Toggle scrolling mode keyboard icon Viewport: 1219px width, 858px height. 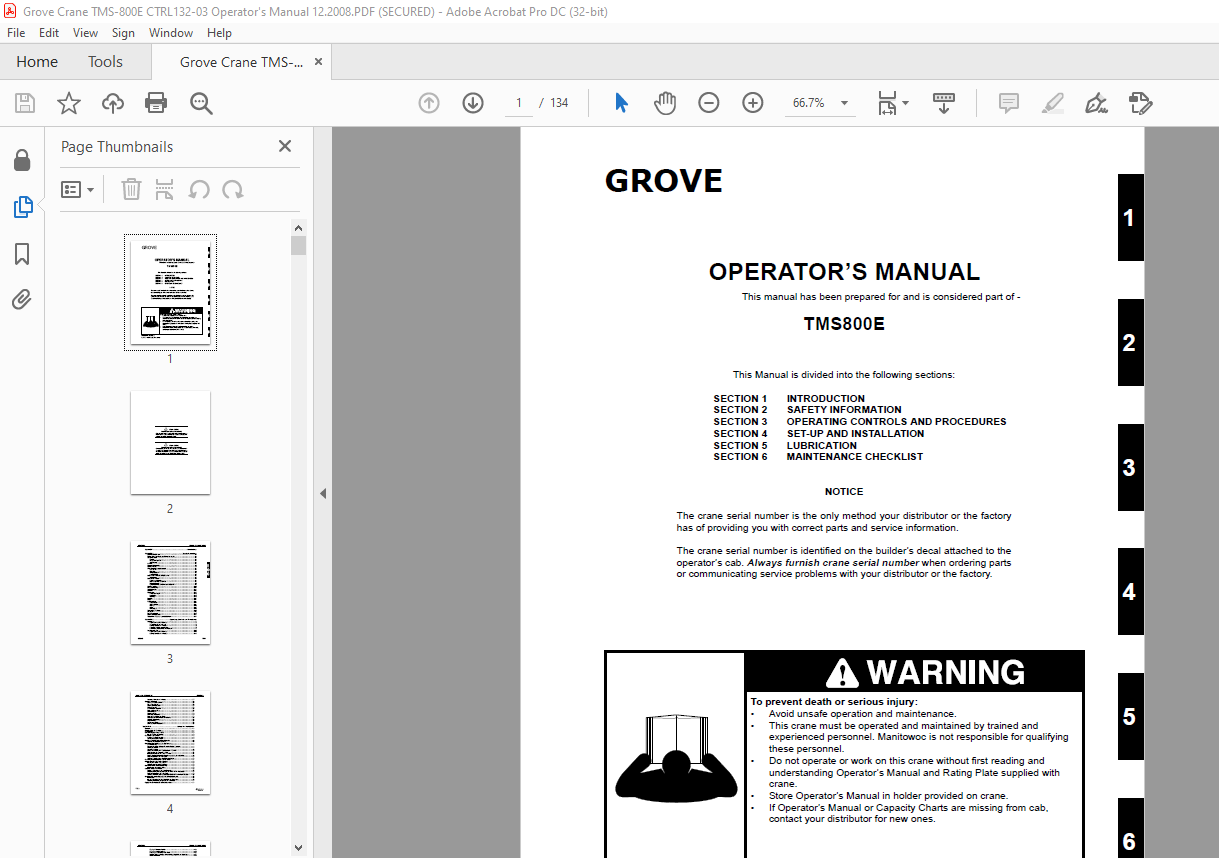pyautogui.click(x=944, y=103)
